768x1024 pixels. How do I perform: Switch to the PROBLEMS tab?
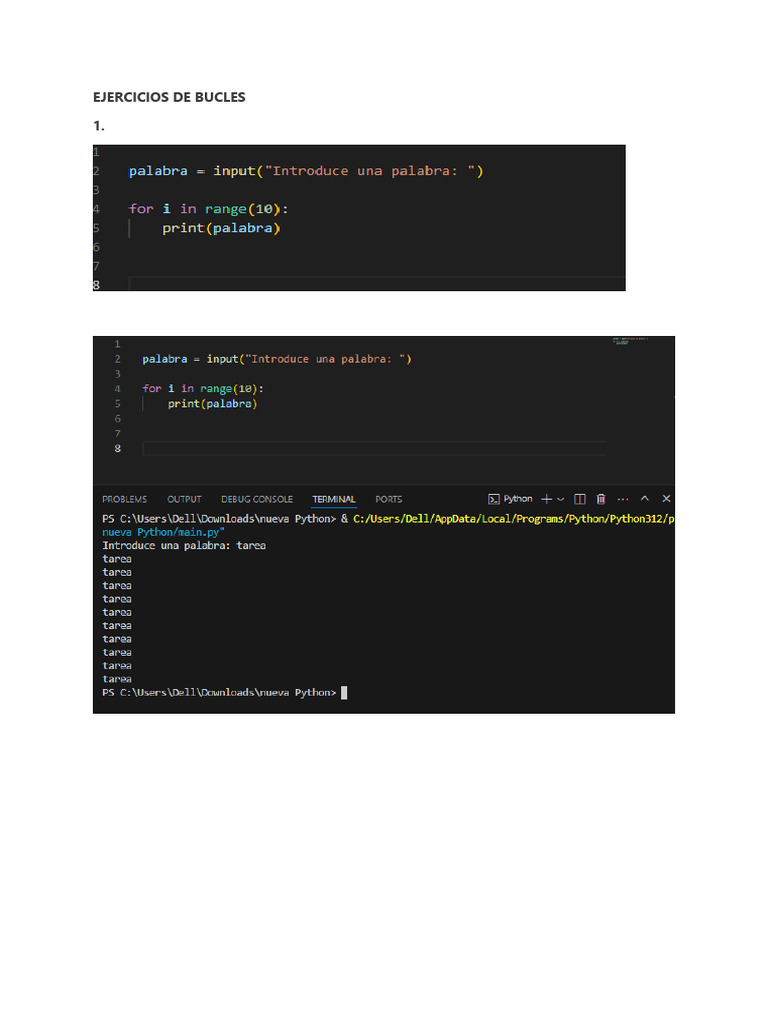tap(124, 499)
